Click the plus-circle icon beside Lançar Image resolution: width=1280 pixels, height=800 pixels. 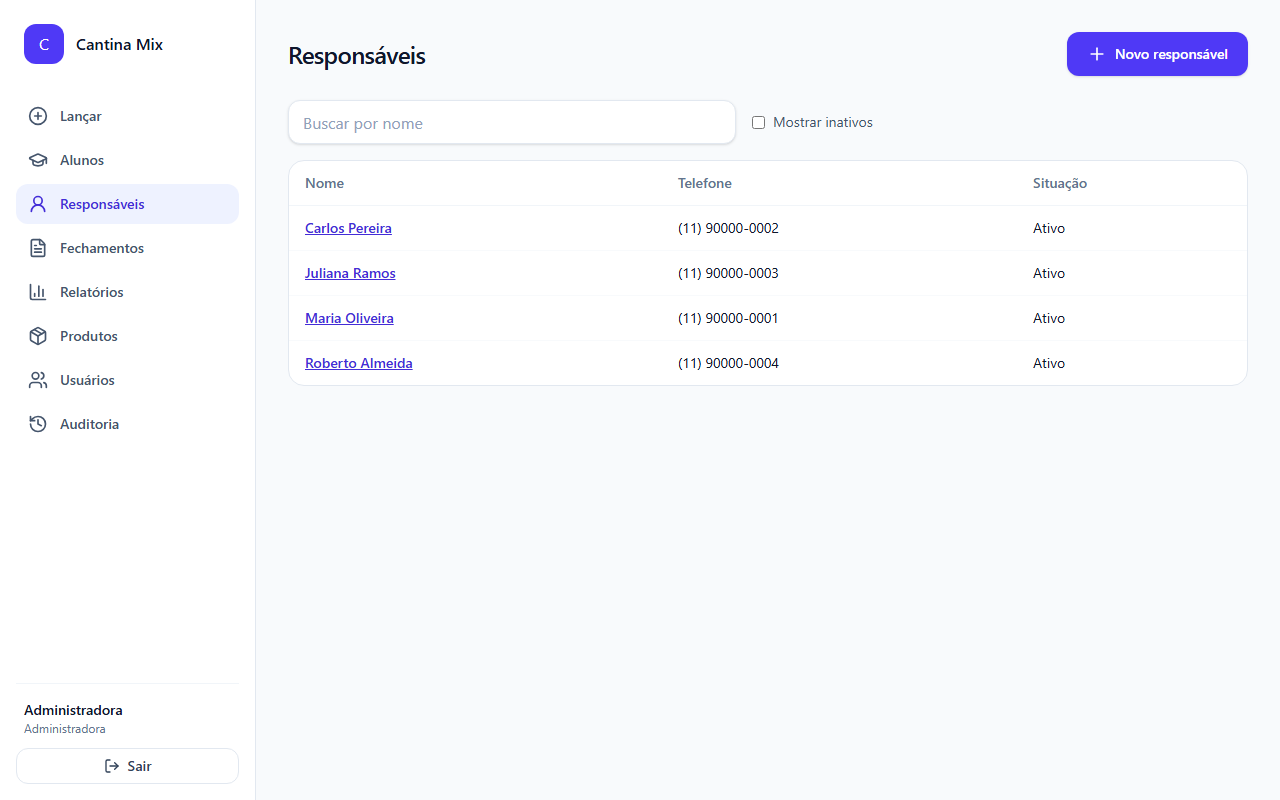pyautogui.click(x=38, y=116)
